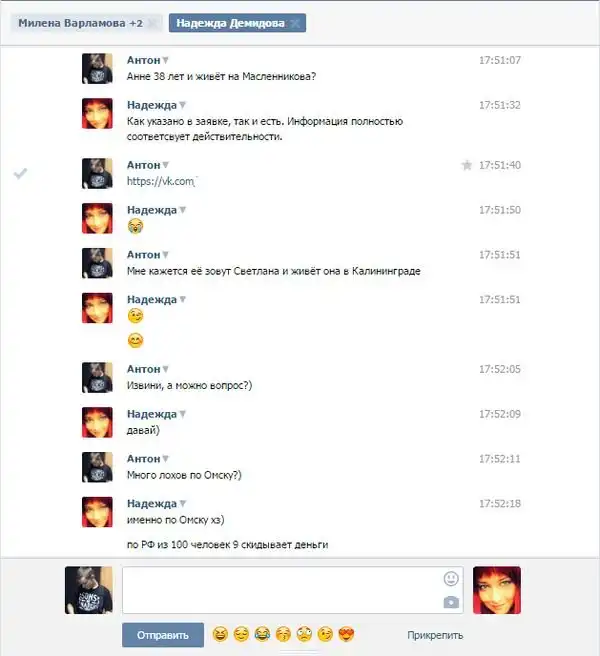Insert the tears of joy emoji
The width and height of the screenshot is (600, 656).
(262, 635)
